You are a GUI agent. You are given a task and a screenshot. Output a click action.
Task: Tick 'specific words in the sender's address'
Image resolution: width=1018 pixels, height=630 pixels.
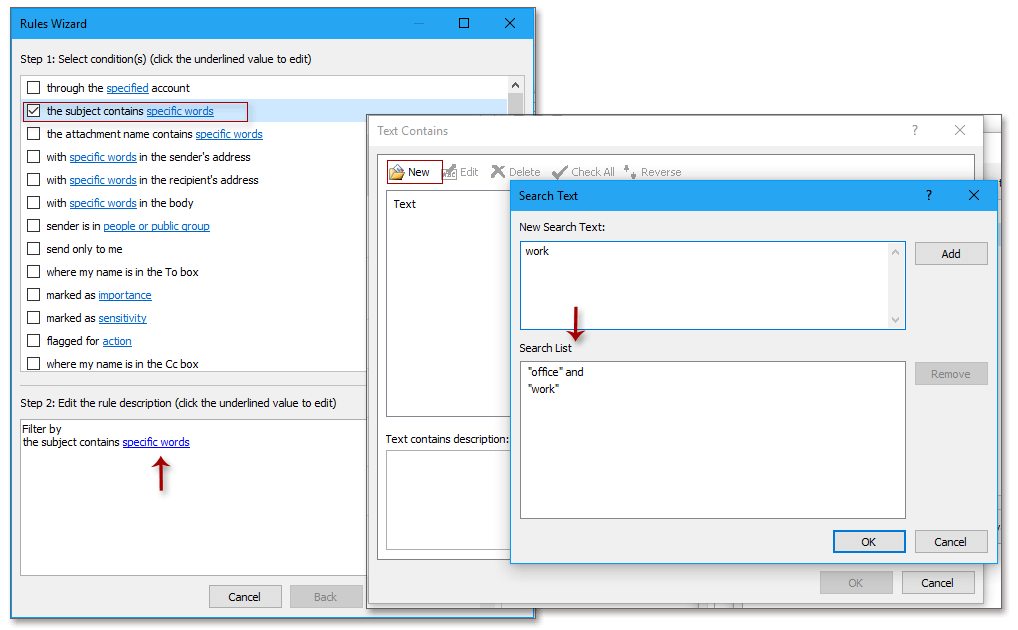click(34, 157)
